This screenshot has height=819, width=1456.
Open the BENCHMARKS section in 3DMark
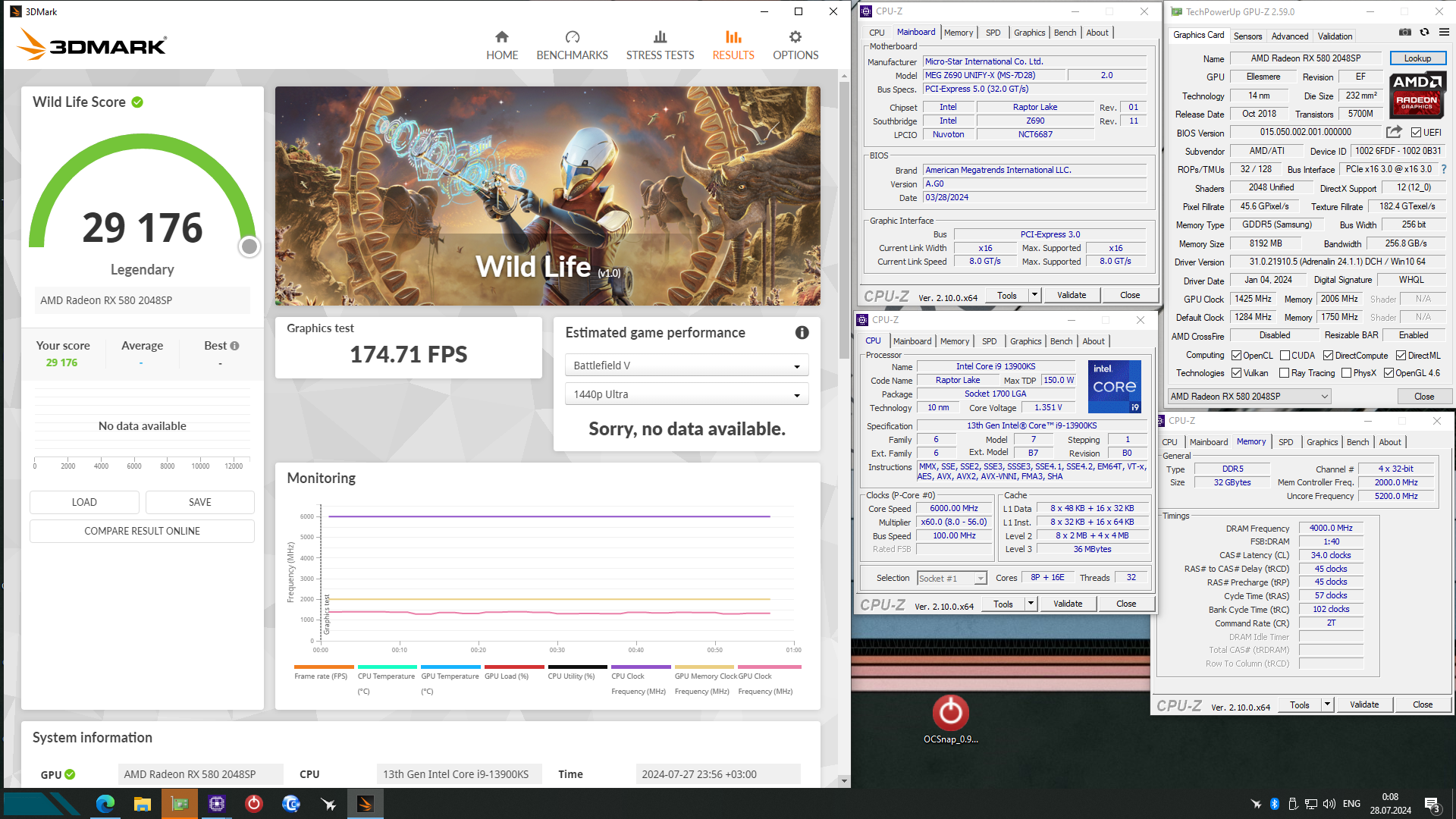(x=572, y=45)
